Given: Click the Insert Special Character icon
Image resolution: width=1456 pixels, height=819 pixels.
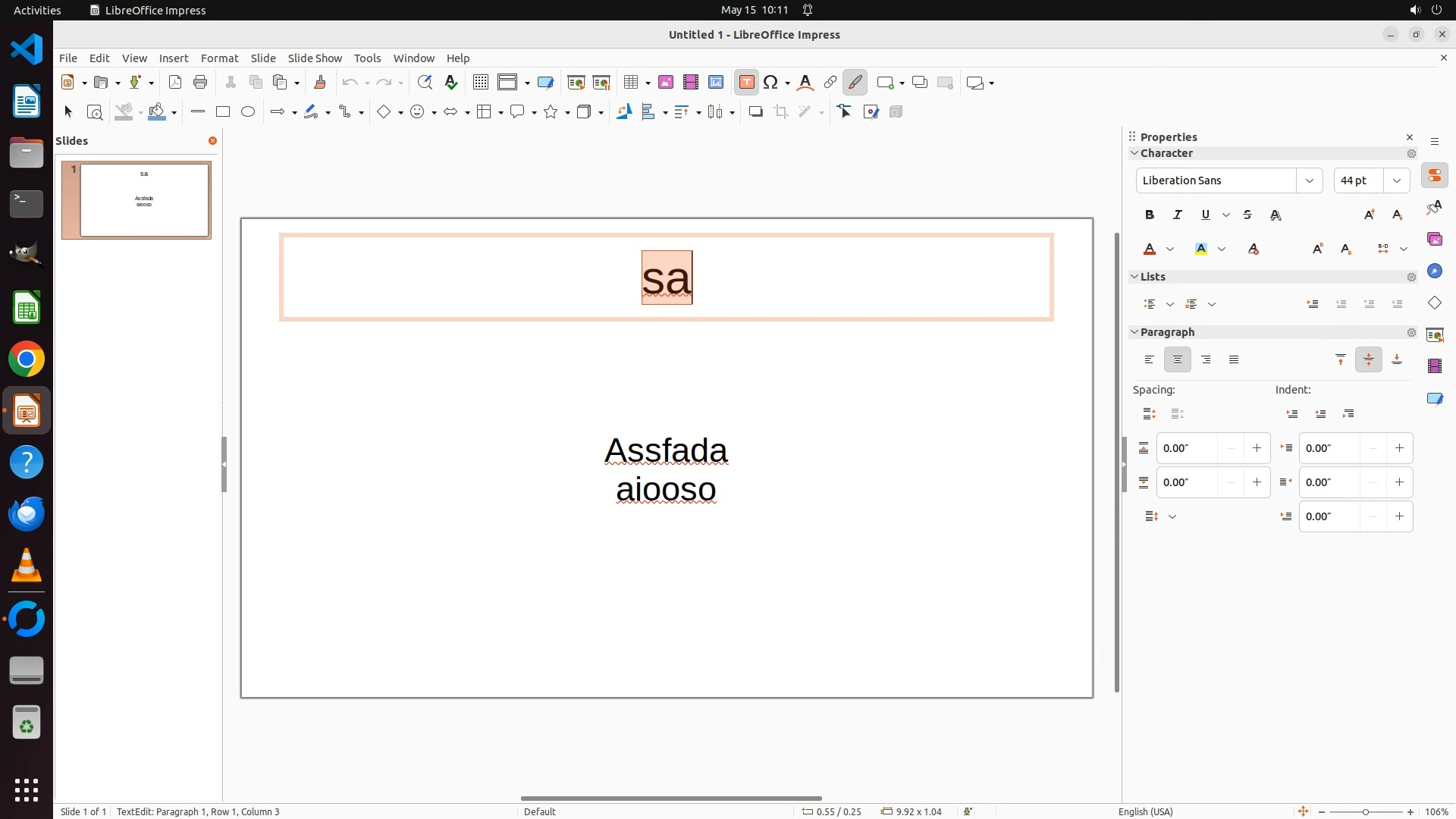Looking at the screenshot, I should [x=771, y=83].
